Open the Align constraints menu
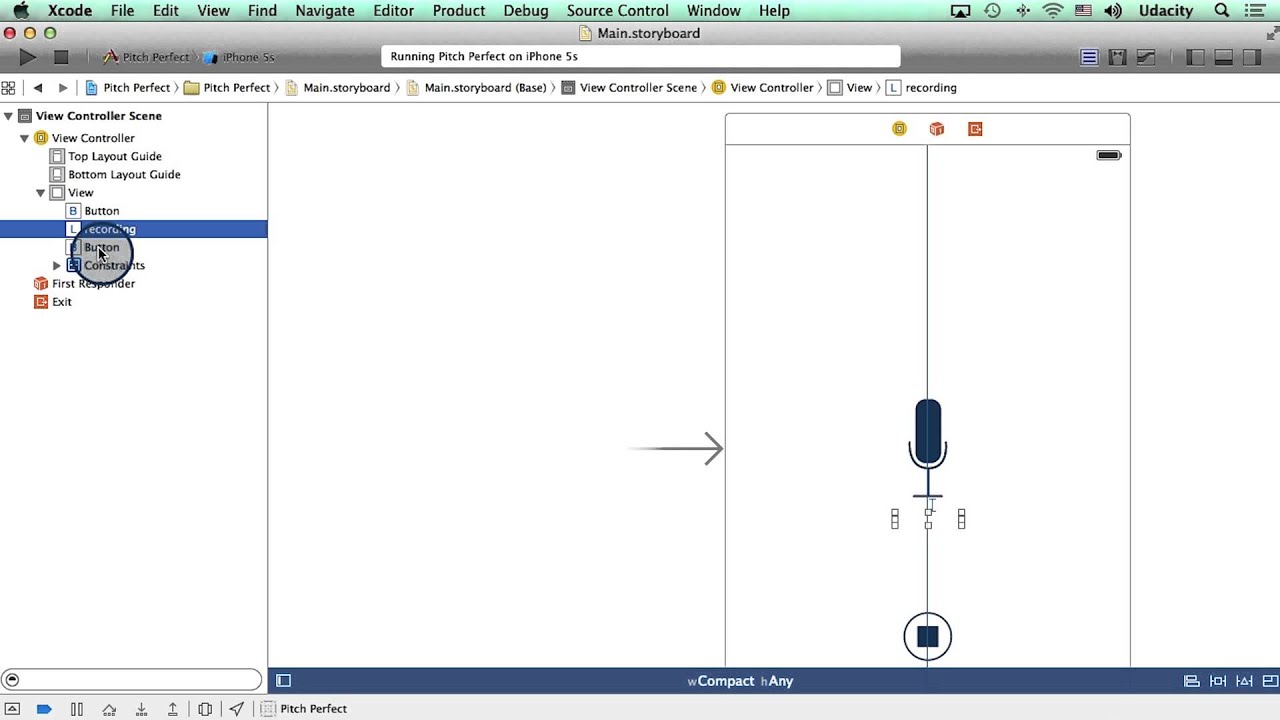Image resolution: width=1280 pixels, height=720 pixels. click(1191, 681)
